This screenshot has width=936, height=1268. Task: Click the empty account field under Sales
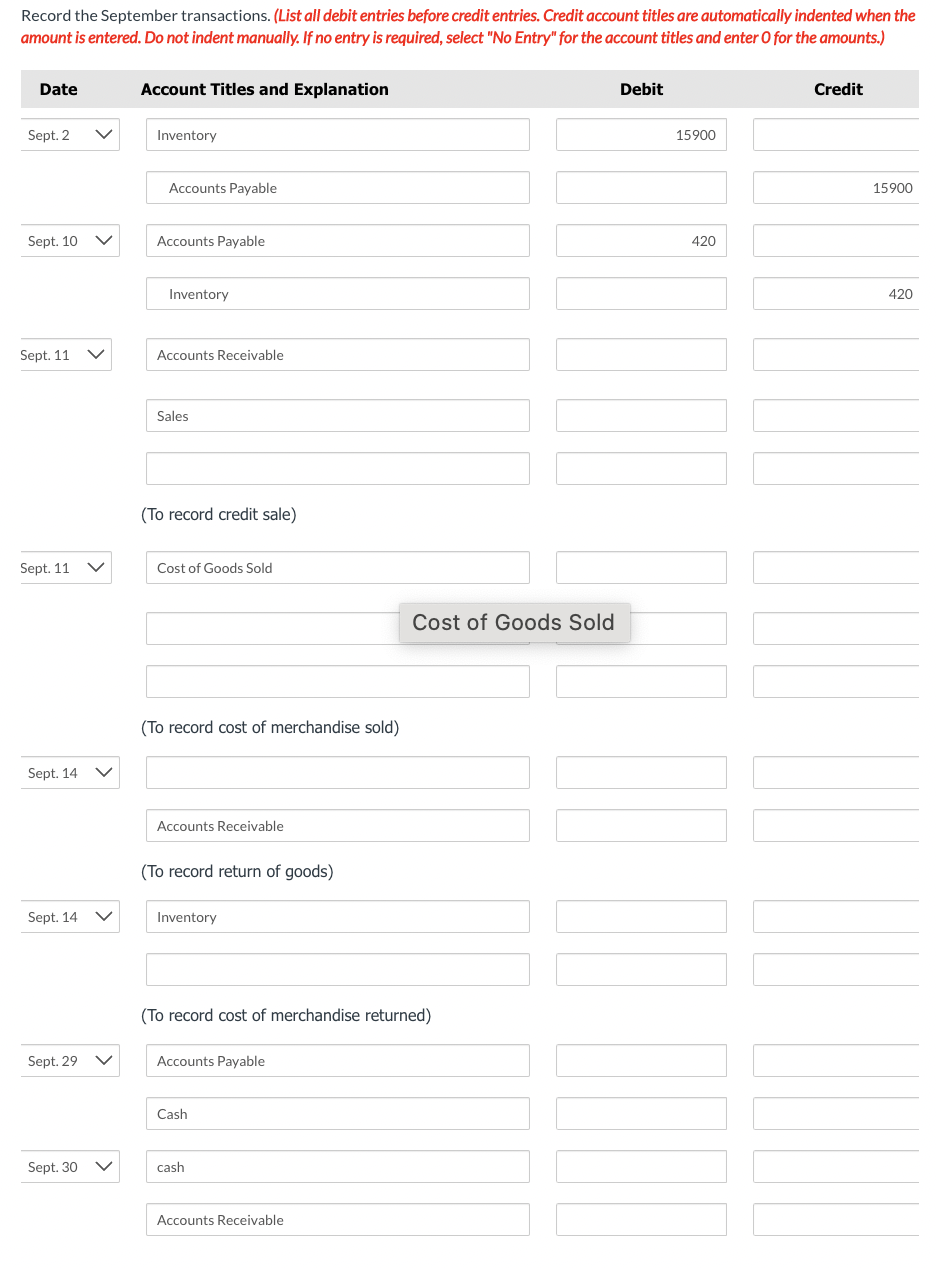[338, 469]
